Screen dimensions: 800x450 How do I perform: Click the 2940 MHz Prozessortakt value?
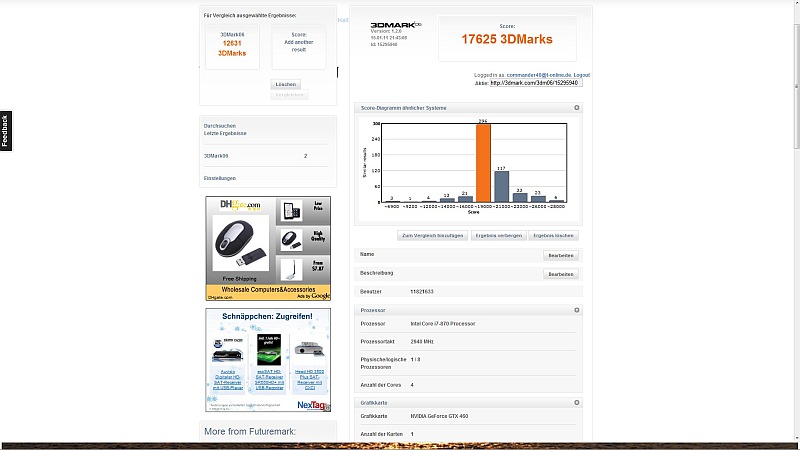click(x=422, y=342)
